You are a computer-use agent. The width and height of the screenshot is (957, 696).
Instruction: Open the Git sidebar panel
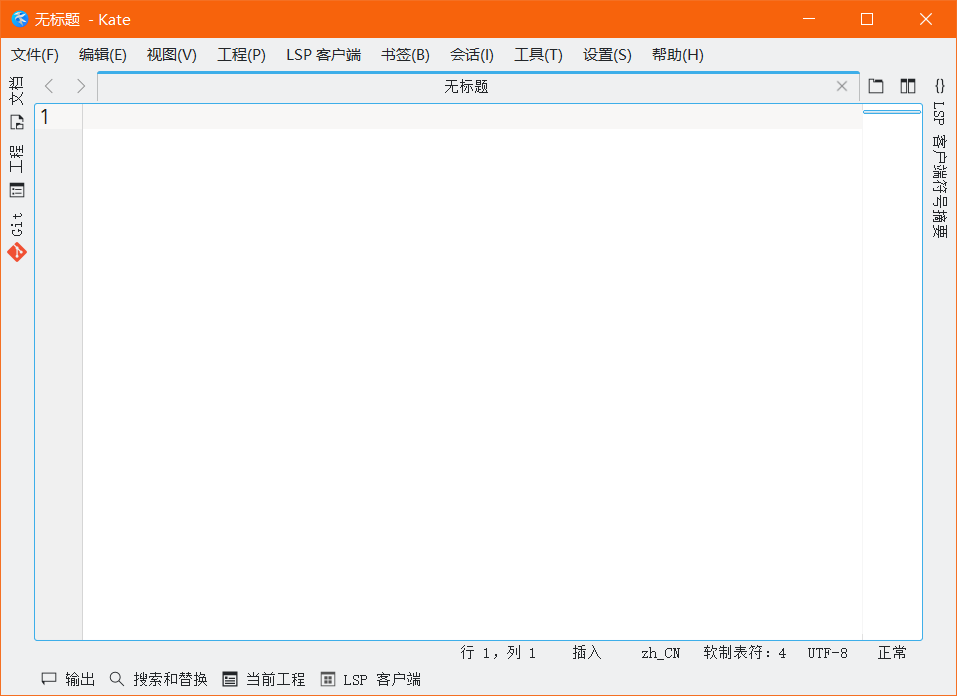pos(17,237)
